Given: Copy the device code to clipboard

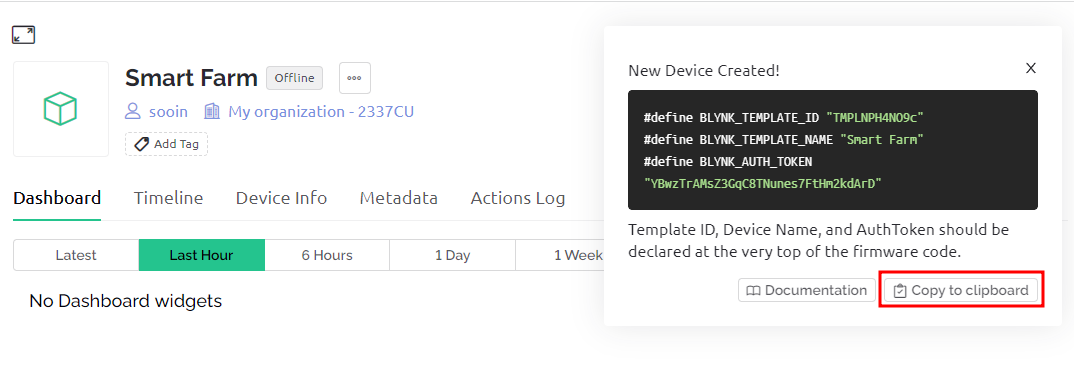Looking at the screenshot, I should tap(961, 291).
